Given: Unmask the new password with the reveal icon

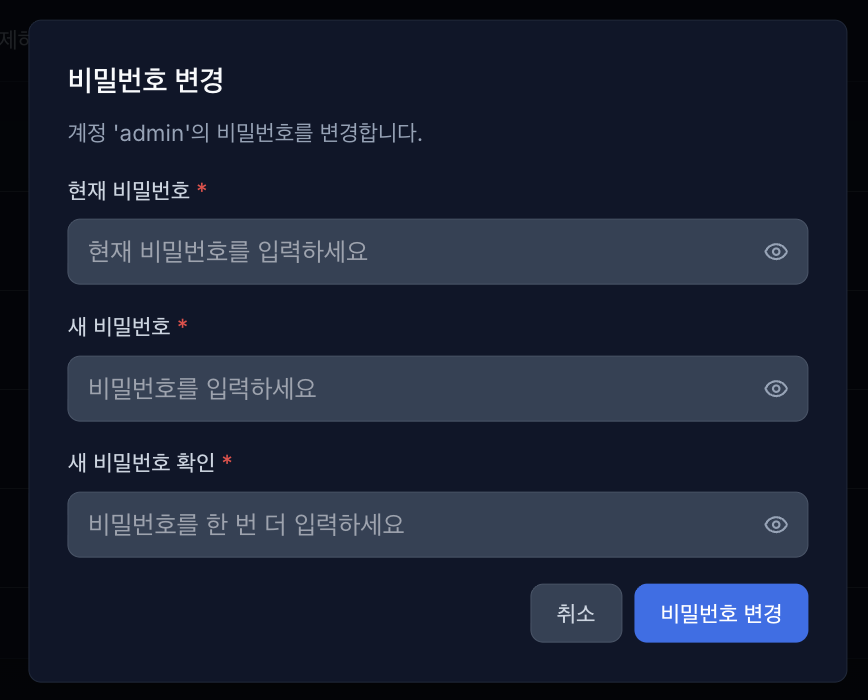Looking at the screenshot, I should 776,388.
